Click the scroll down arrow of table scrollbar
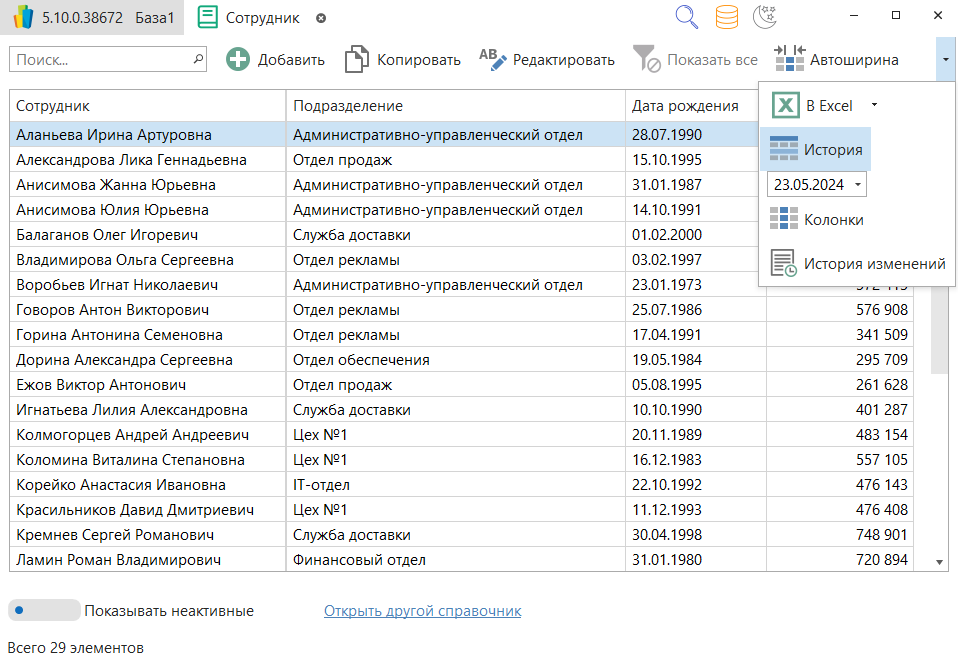Image resolution: width=958 pixels, height=662 pixels. point(939,562)
